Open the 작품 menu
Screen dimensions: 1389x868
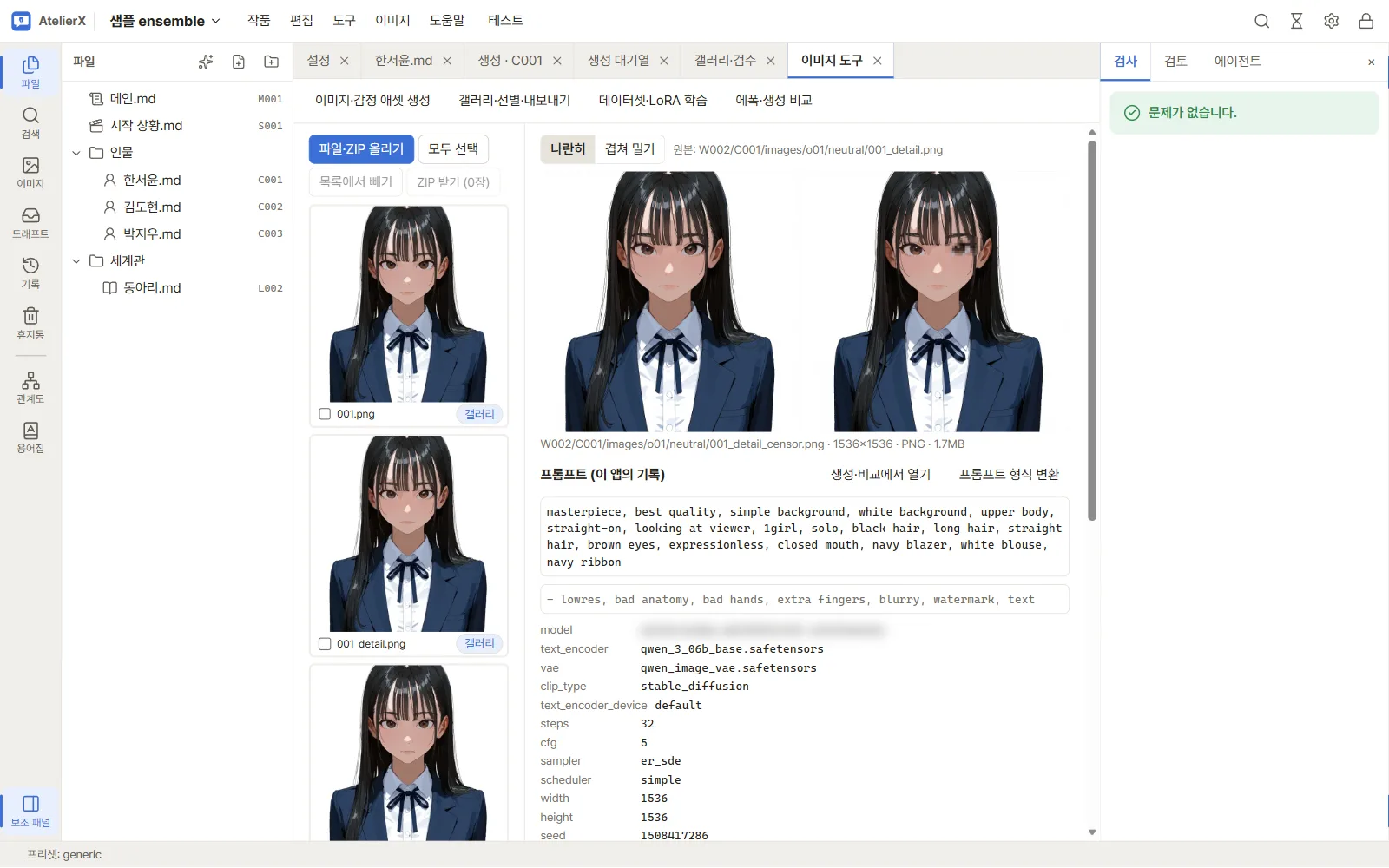[x=259, y=20]
